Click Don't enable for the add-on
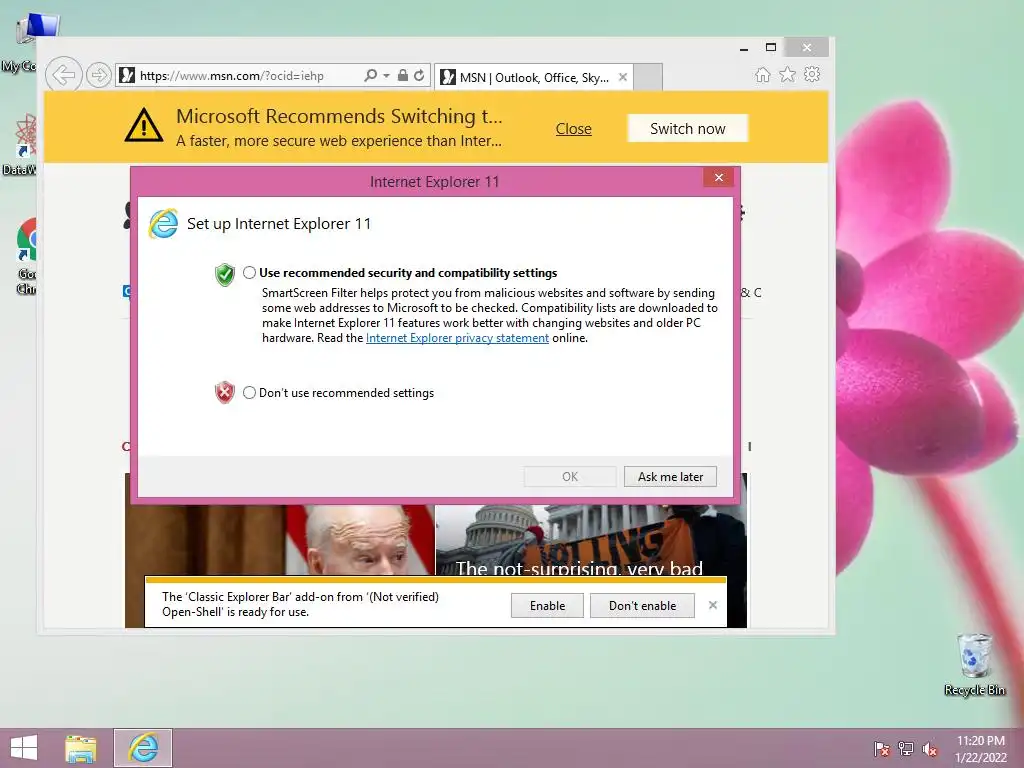 [x=642, y=605]
